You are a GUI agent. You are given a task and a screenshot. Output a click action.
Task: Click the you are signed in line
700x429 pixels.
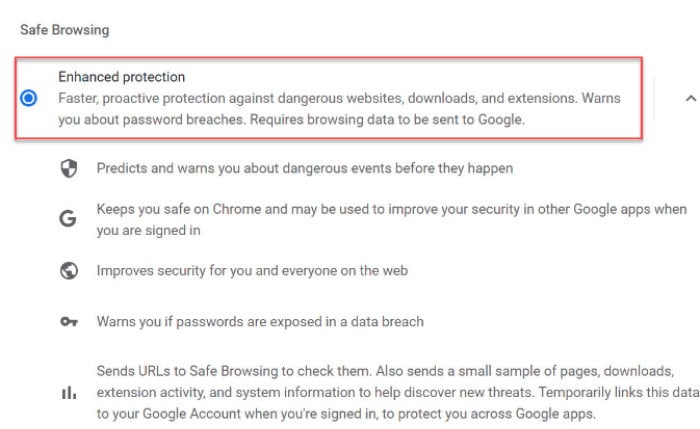[149, 231]
